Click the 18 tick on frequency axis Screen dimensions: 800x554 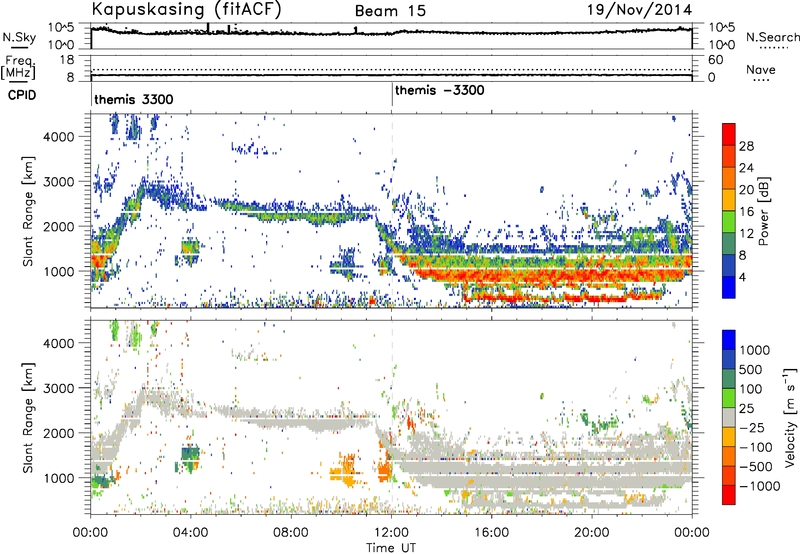(x=68, y=60)
